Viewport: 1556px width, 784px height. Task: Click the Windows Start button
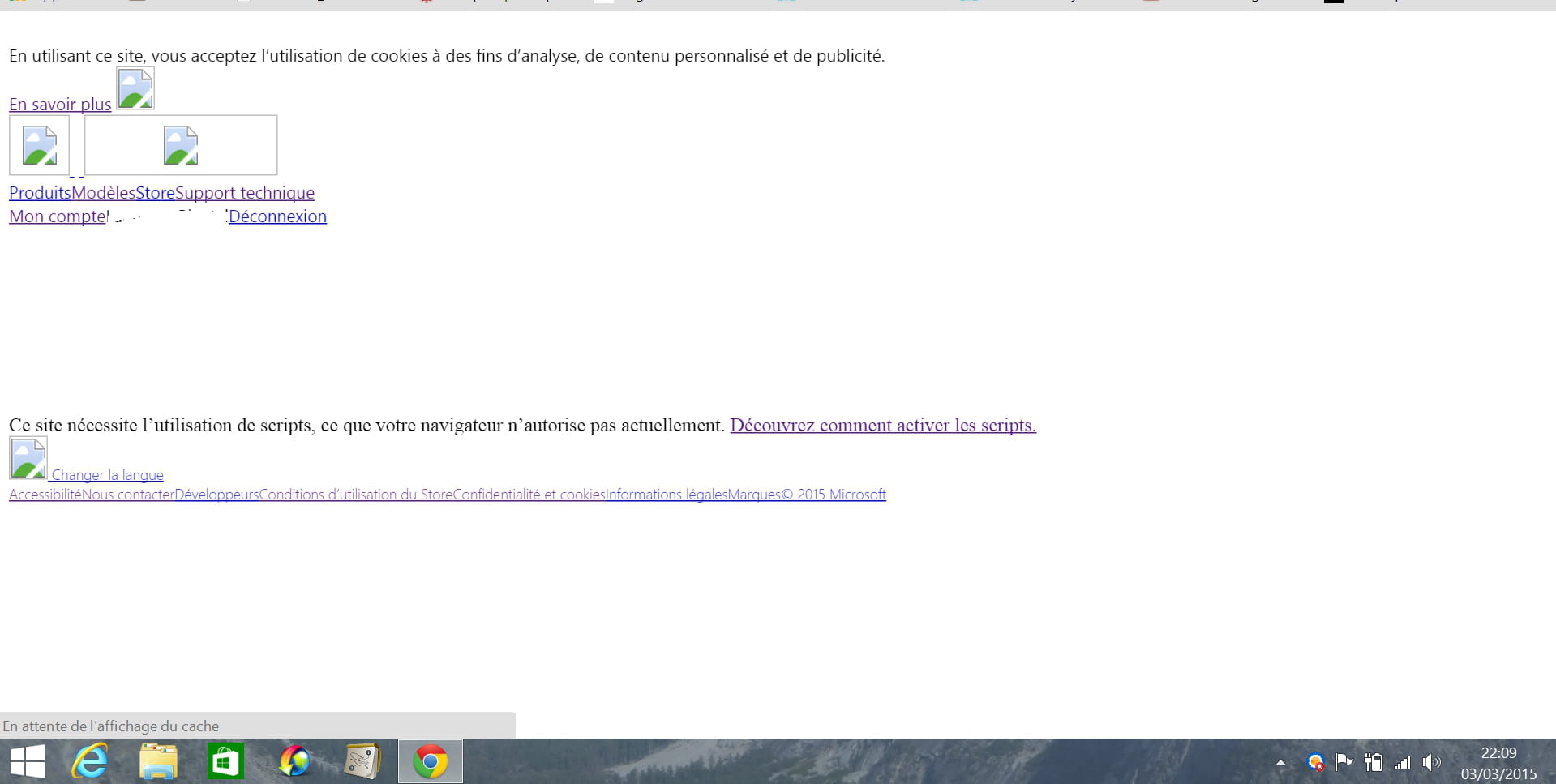tap(28, 762)
